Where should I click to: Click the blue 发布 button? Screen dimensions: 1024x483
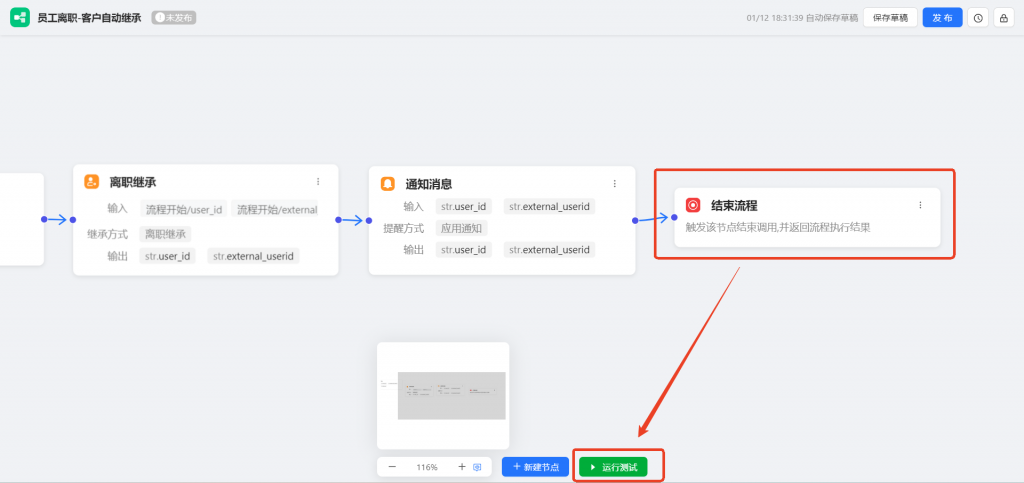coord(942,18)
